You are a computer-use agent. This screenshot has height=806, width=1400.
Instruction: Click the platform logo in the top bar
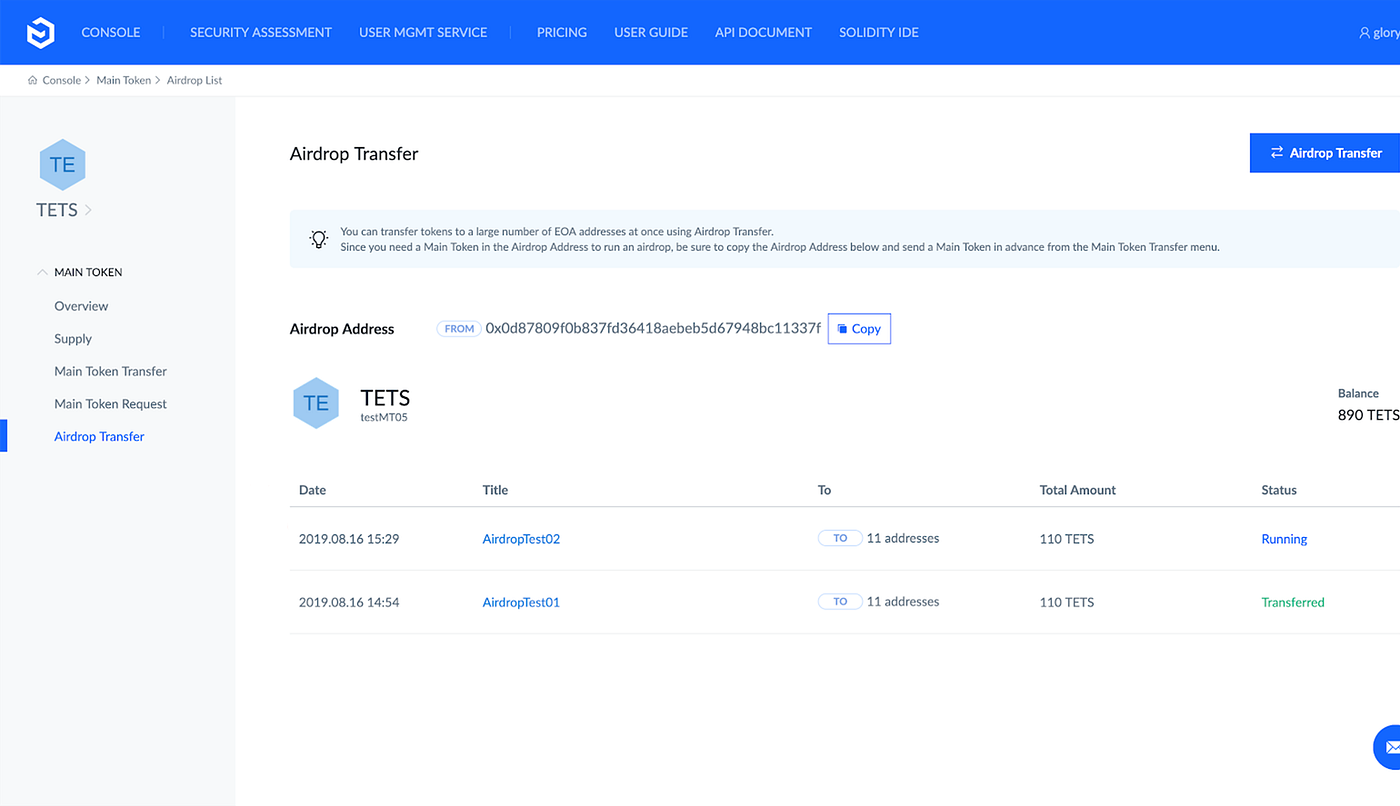[40, 33]
